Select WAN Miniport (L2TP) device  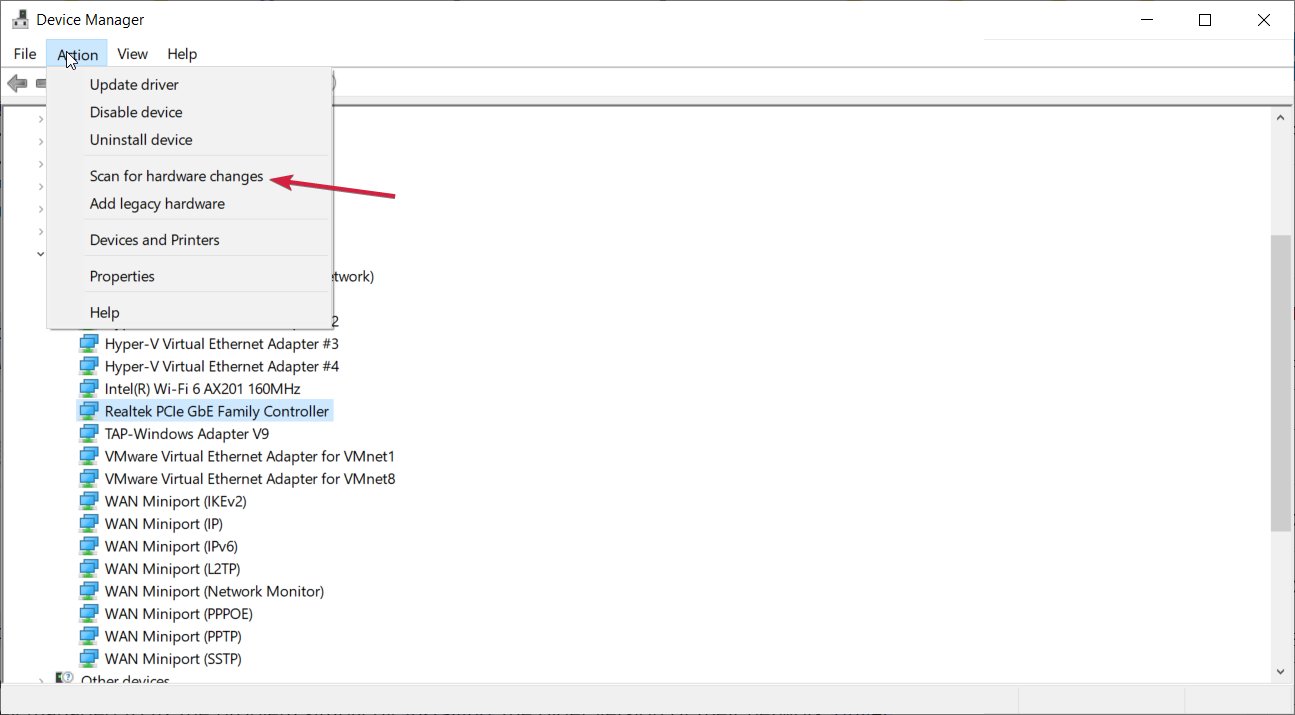172,568
